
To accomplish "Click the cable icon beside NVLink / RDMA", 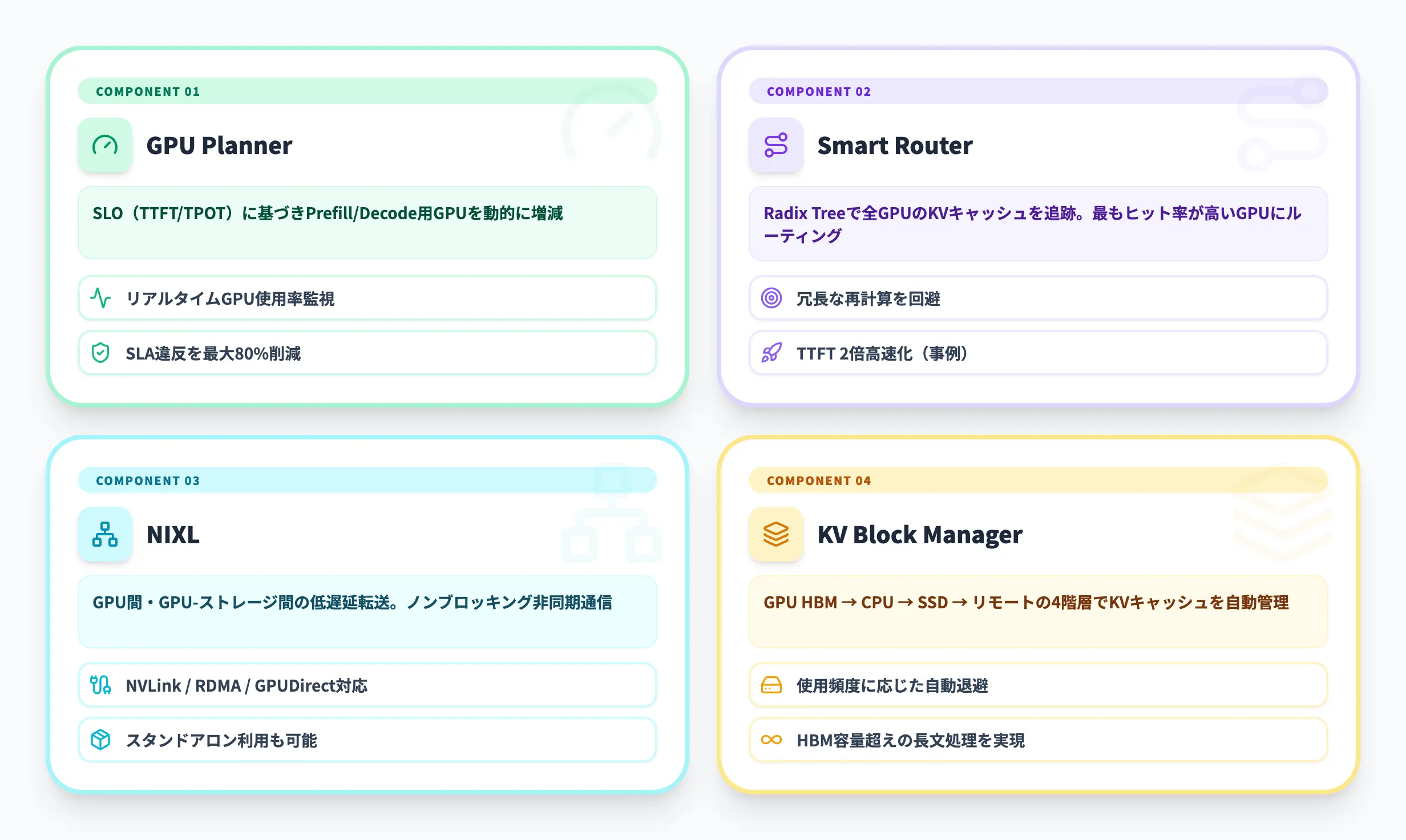I will click(100, 685).
